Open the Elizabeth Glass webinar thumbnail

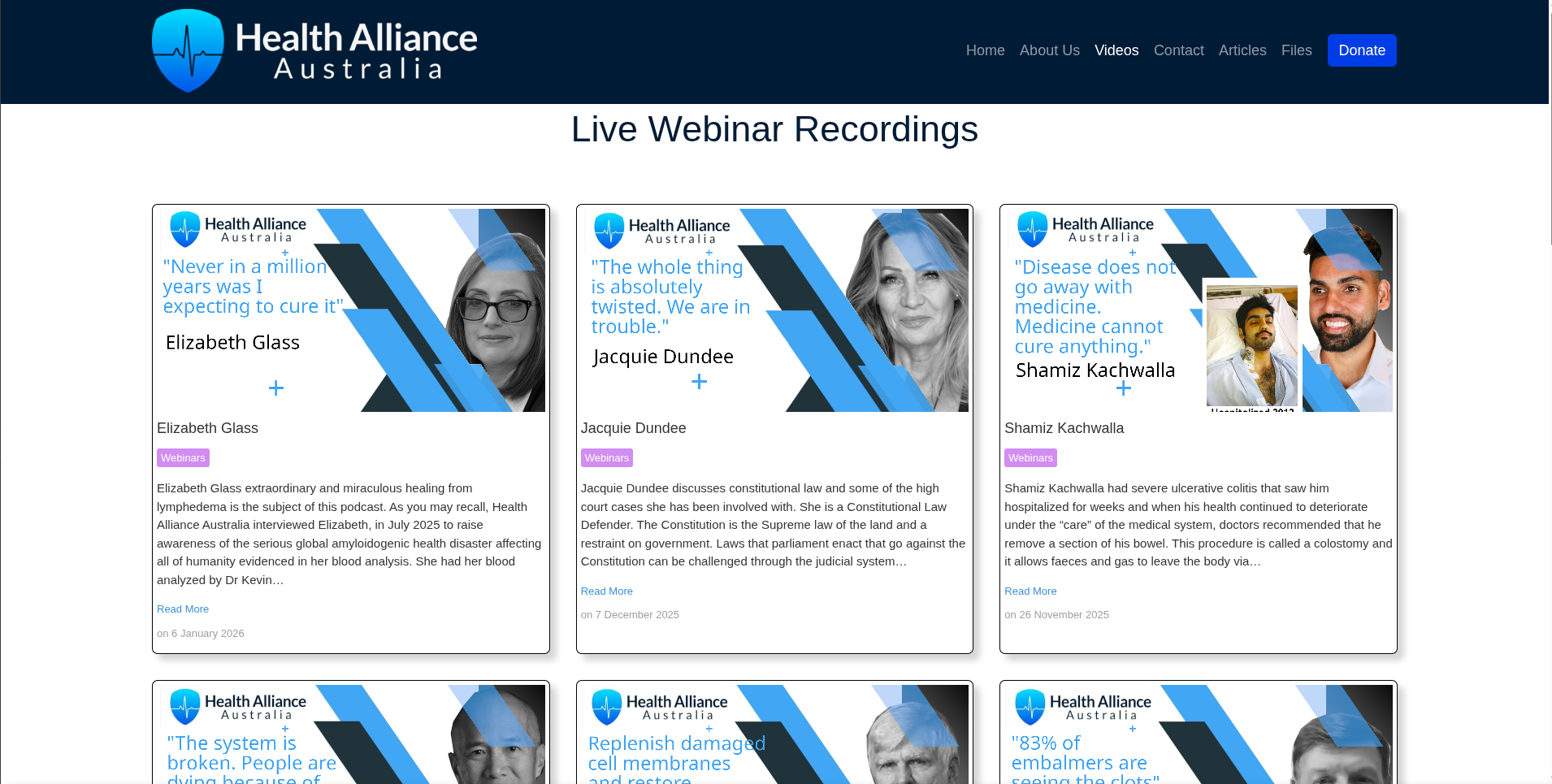pyautogui.click(x=351, y=310)
